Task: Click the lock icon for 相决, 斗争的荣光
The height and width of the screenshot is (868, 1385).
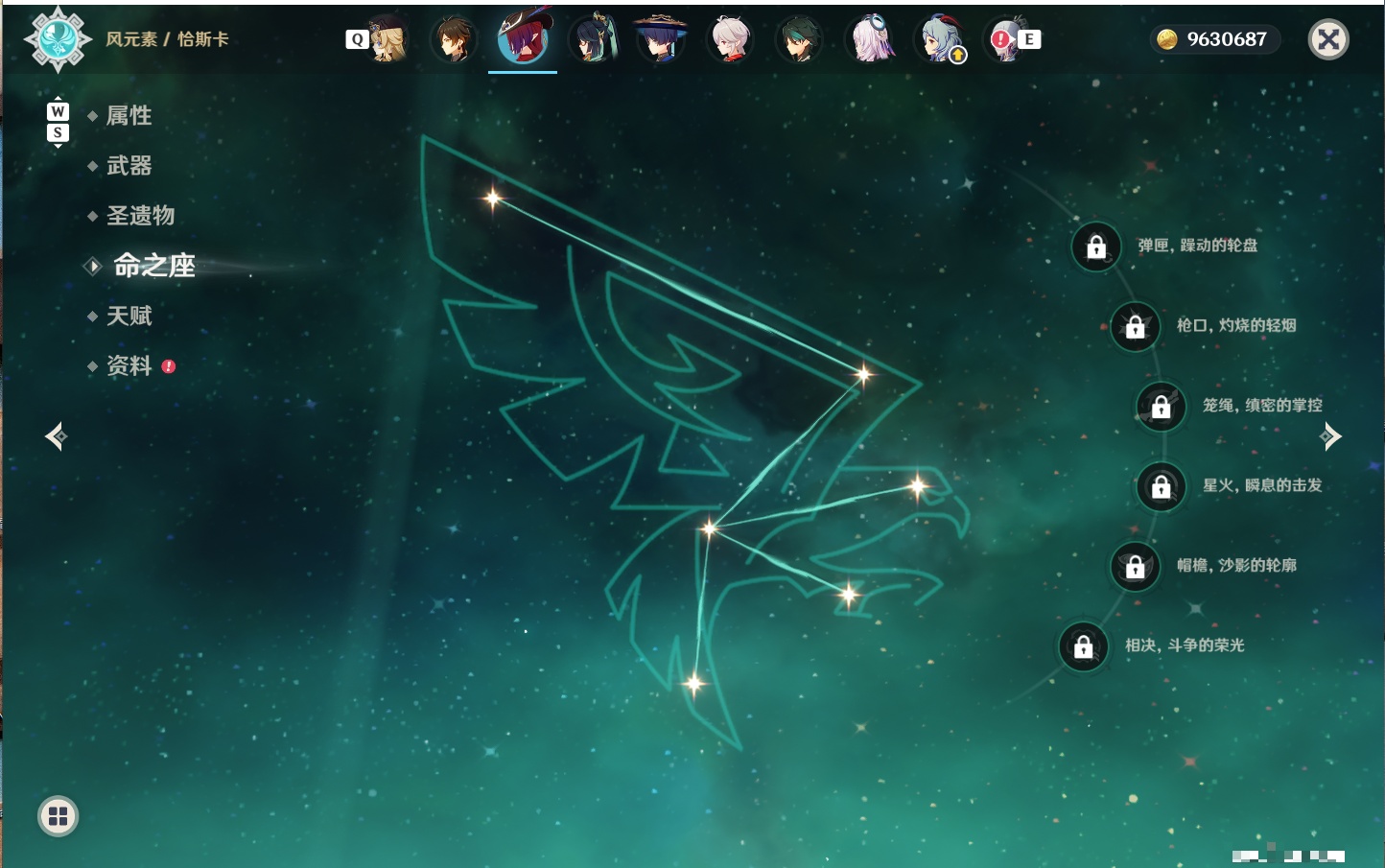Action: tap(1084, 645)
